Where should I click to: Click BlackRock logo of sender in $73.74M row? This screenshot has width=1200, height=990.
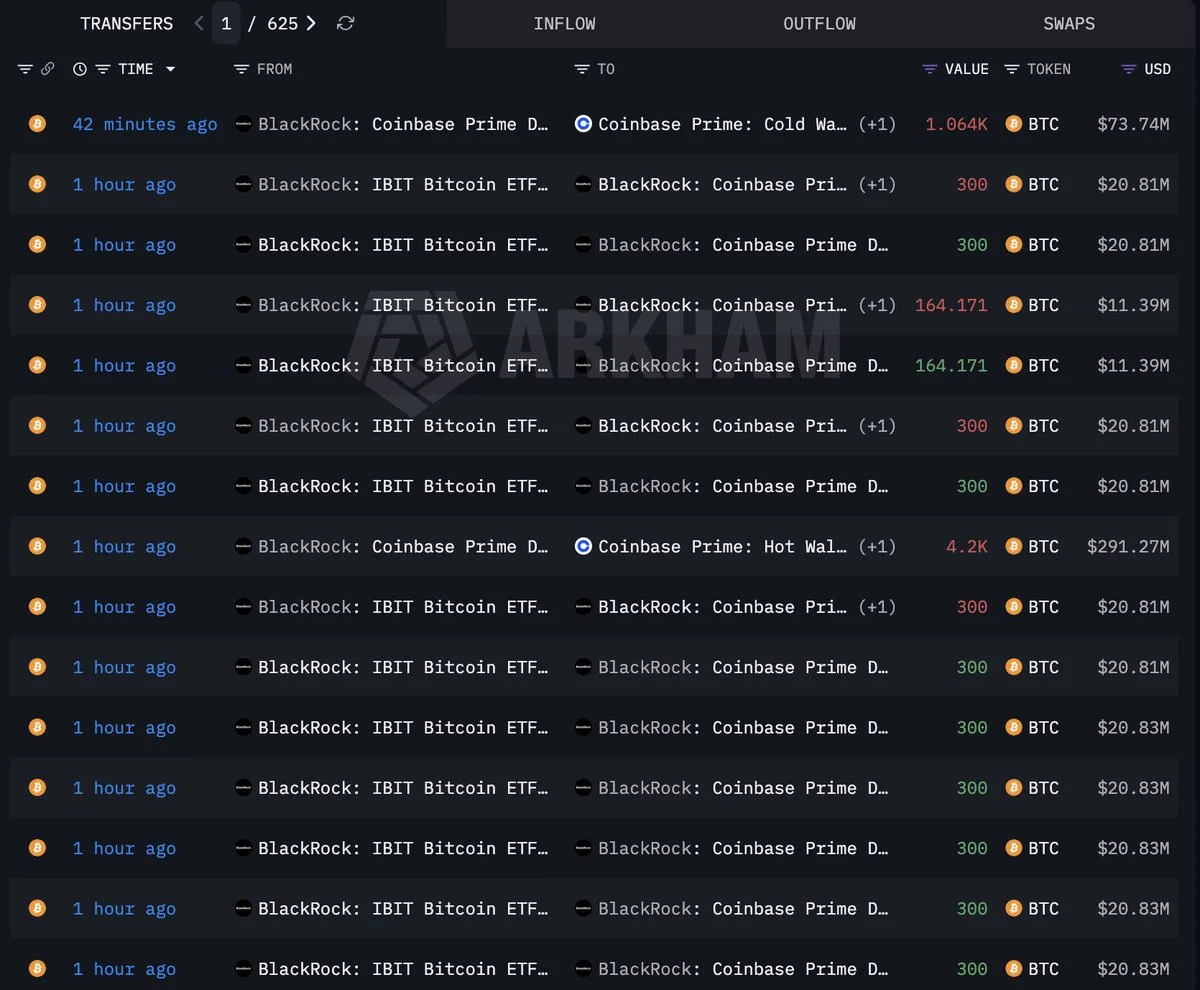(243, 124)
